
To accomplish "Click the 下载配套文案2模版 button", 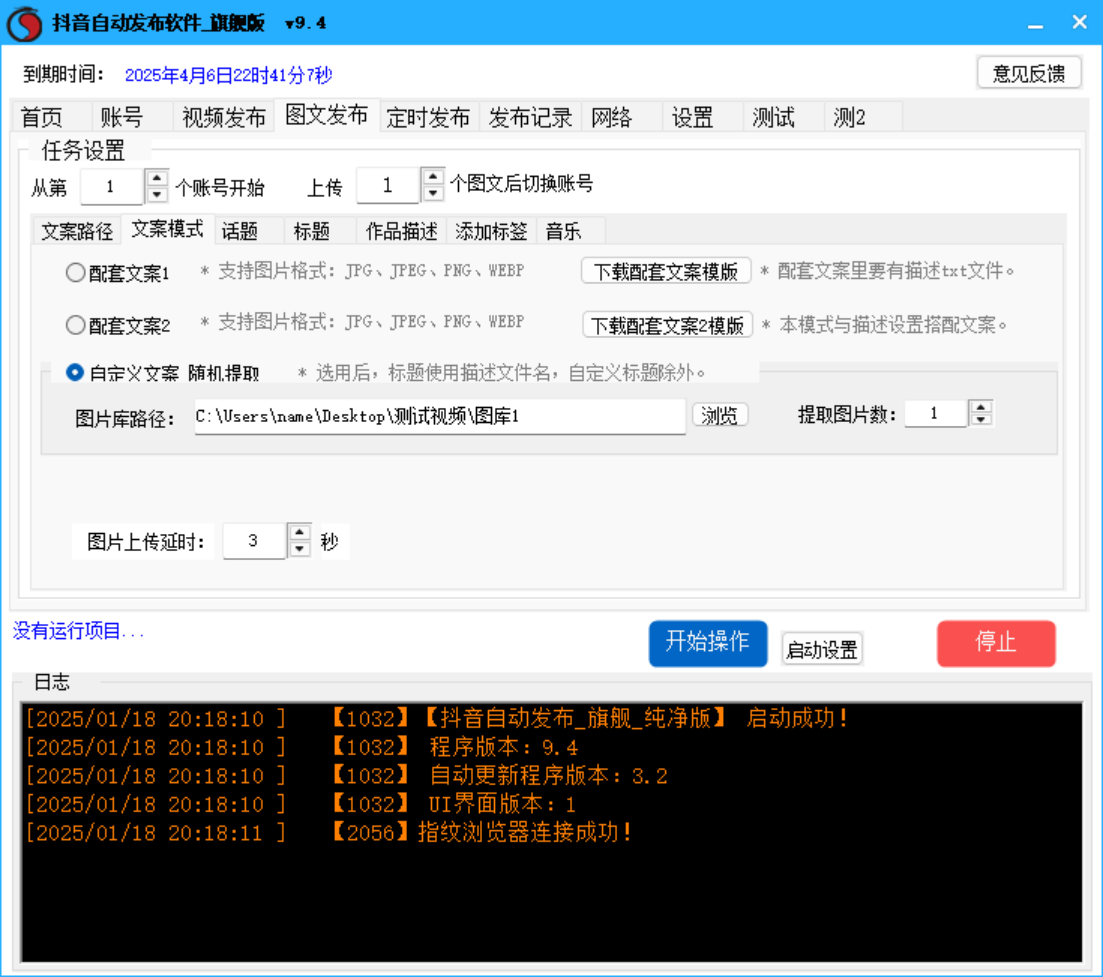I will pyautogui.click(x=668, y=325).
